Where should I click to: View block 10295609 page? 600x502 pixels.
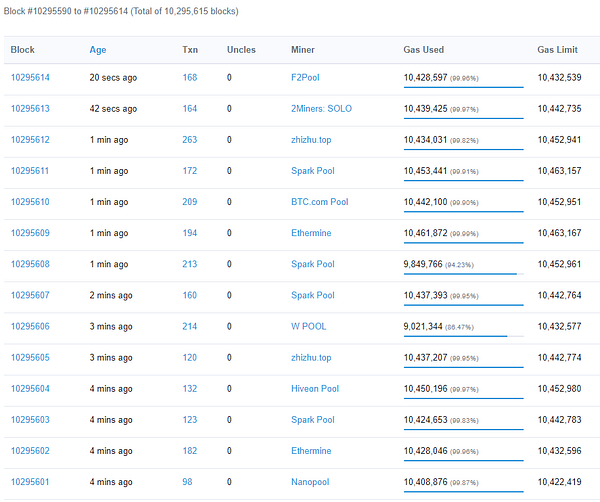point(30,233)
